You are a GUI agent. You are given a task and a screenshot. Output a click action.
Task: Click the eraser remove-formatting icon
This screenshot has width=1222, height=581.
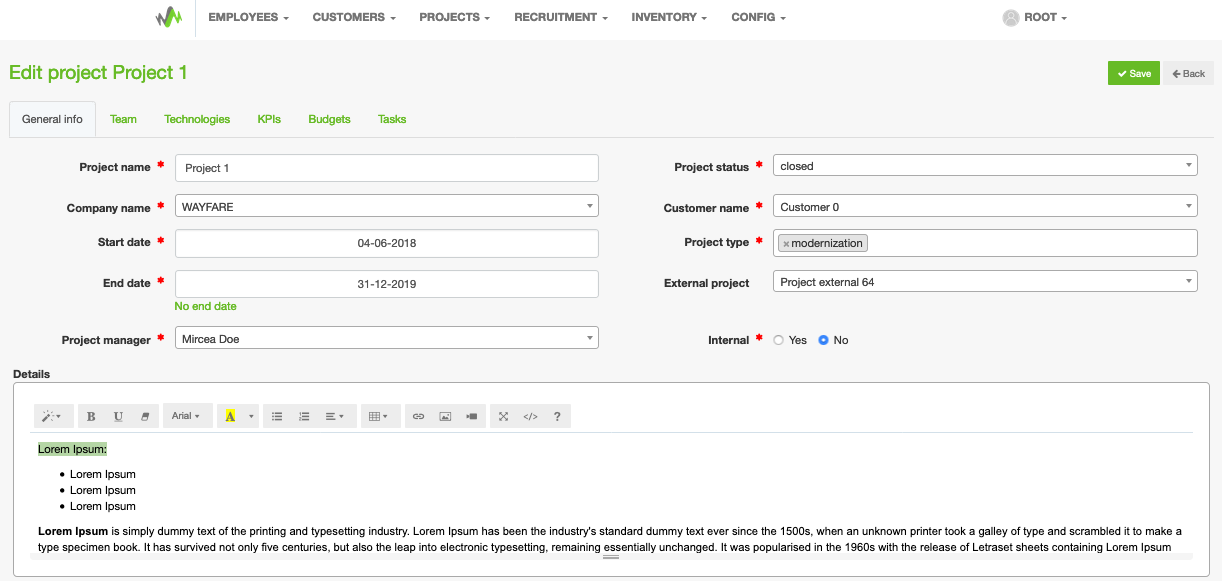pyautogui.click(x=145, y=416)
